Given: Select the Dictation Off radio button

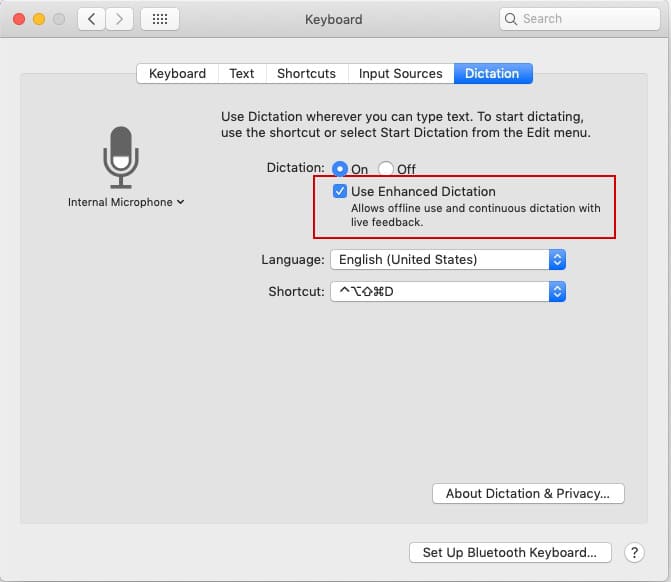Looking at the screenshot, I should tap(386, 169).
